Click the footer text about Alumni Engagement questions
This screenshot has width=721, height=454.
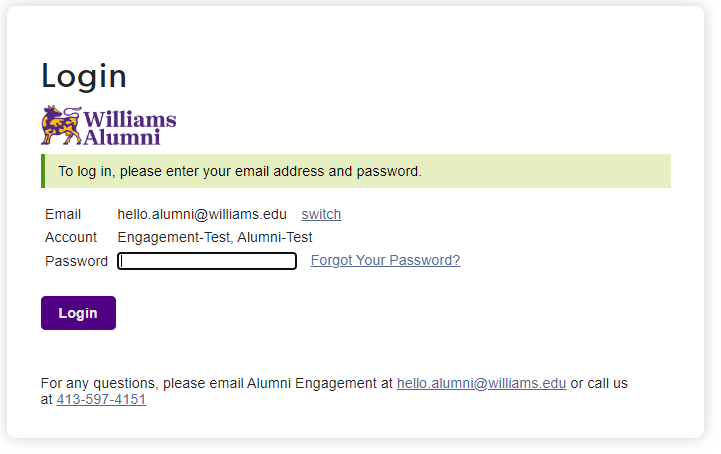pyautogui.click(x=217, y=383)
